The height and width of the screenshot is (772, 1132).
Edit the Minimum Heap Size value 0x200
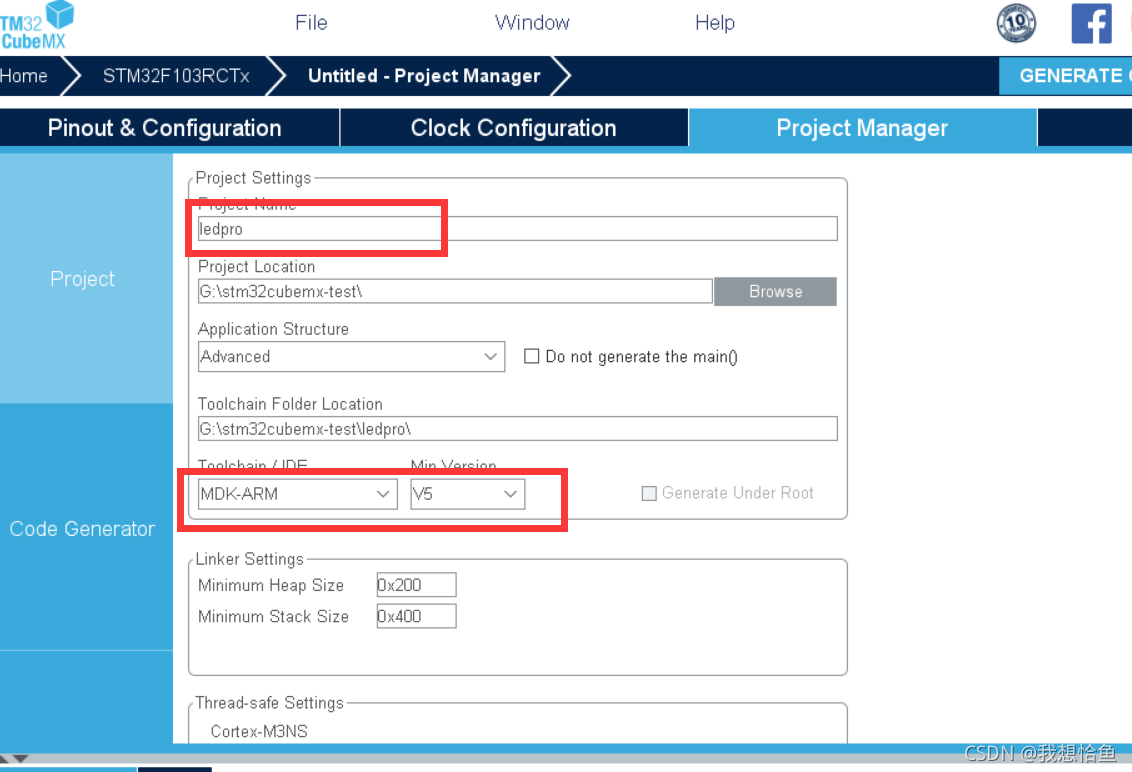[x=416, y=585]
